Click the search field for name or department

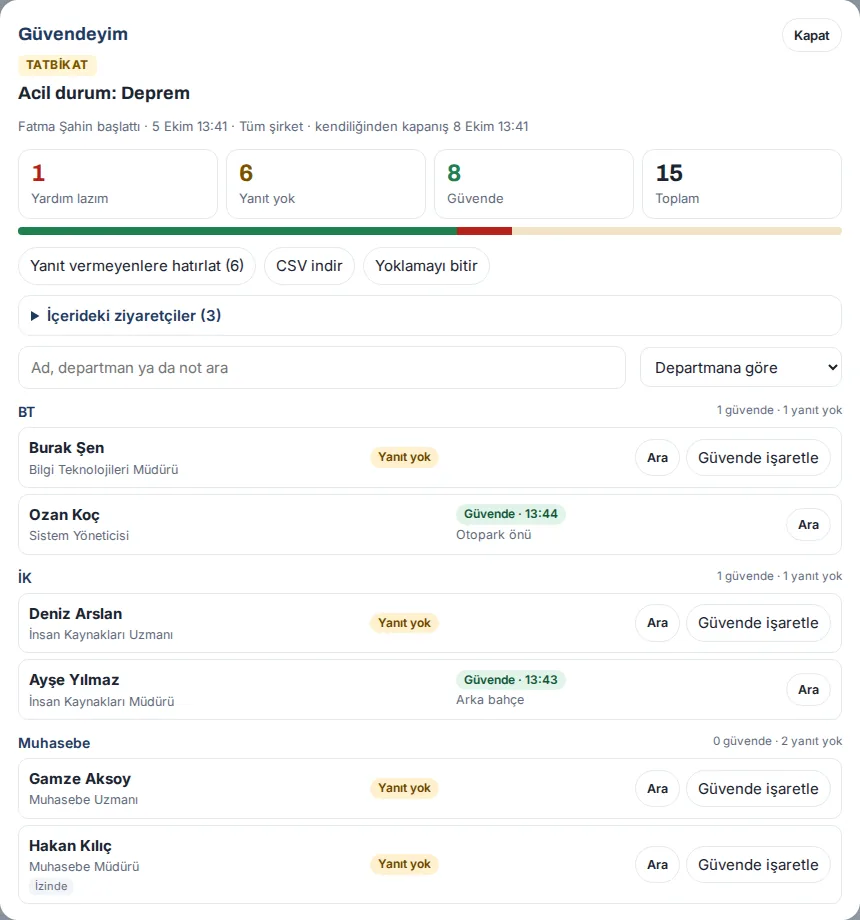click(321, 367)
